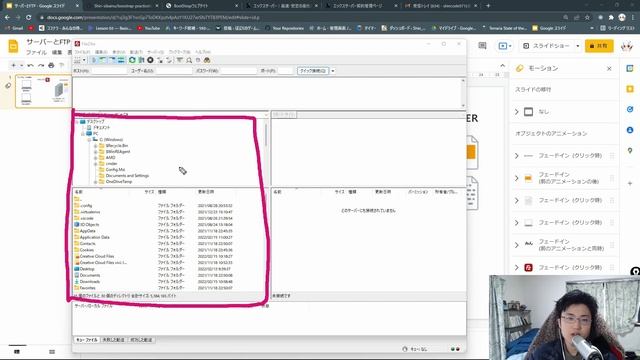Open Google Tasks side panel icon
The image size is (640, 360).
click(630, 109)
